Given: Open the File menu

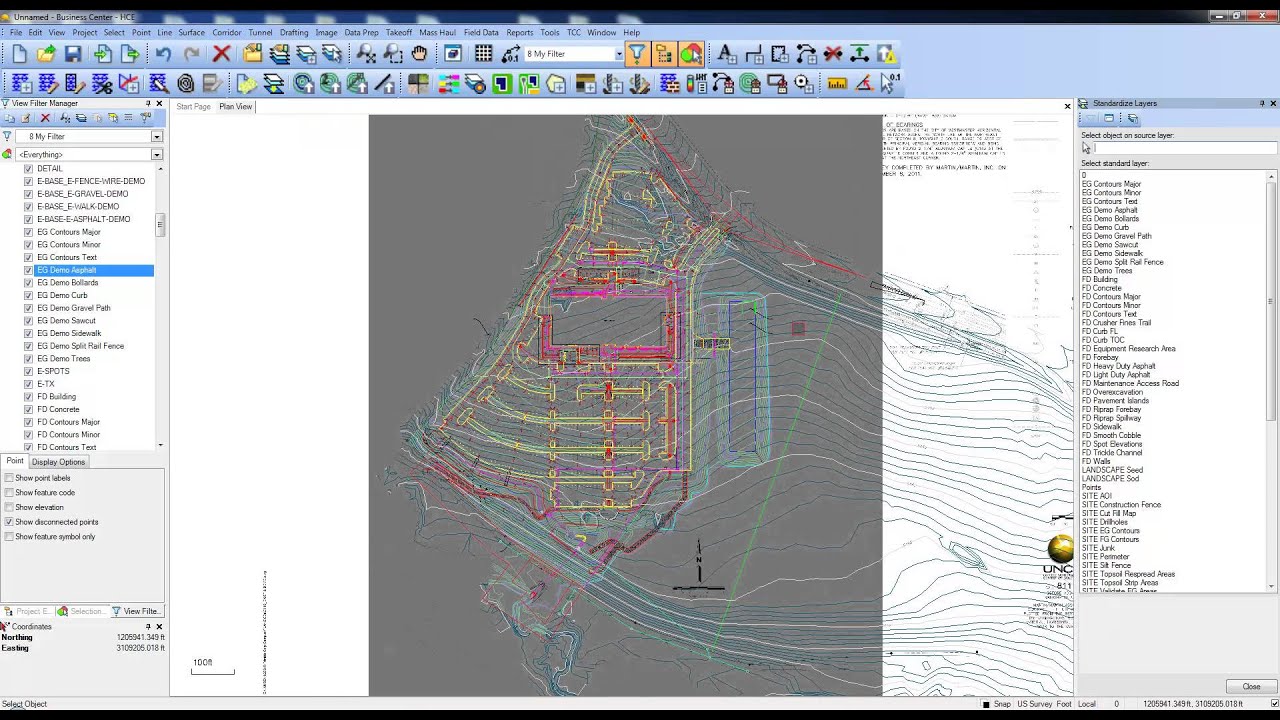Looking at the screenshot, I should [x=16, y=33].
